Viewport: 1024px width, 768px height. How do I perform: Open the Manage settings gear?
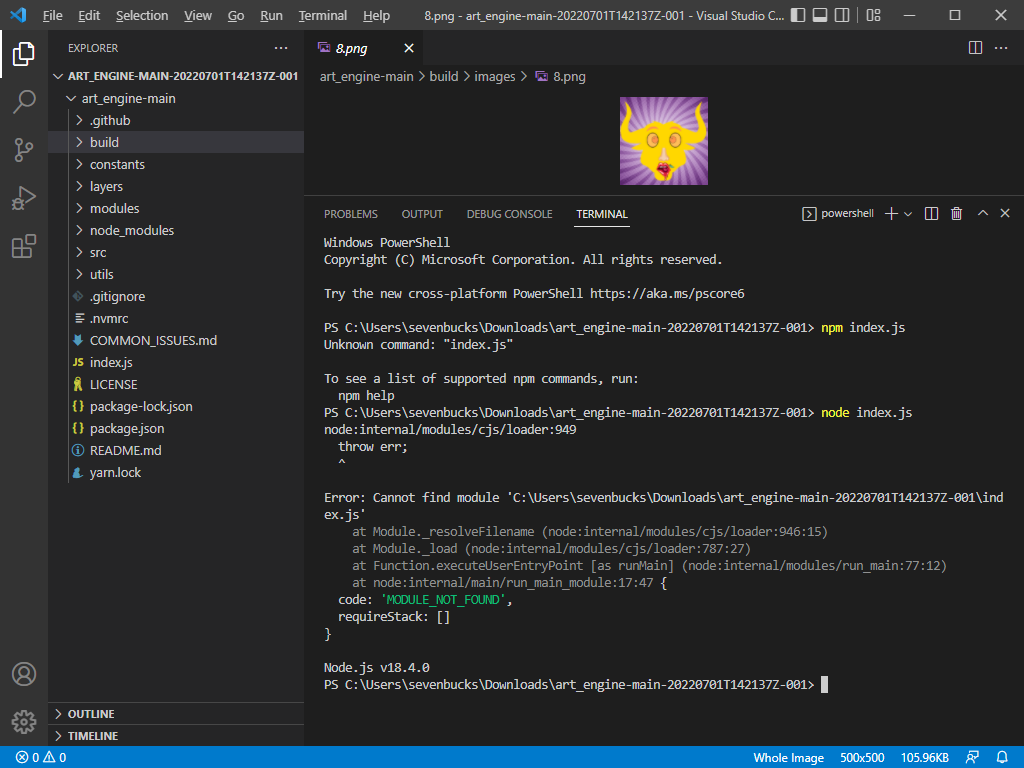pyautogui.click(x=24, y=721)
